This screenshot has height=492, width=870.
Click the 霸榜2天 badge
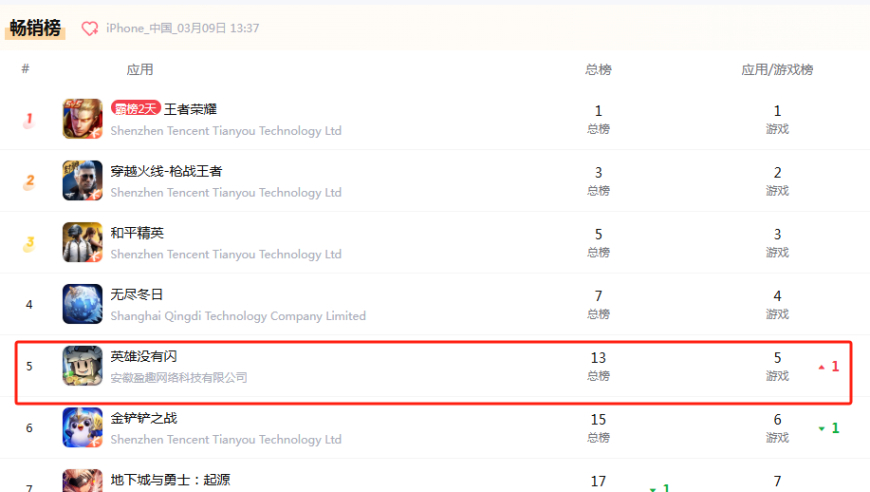click(x=135, y=108)
